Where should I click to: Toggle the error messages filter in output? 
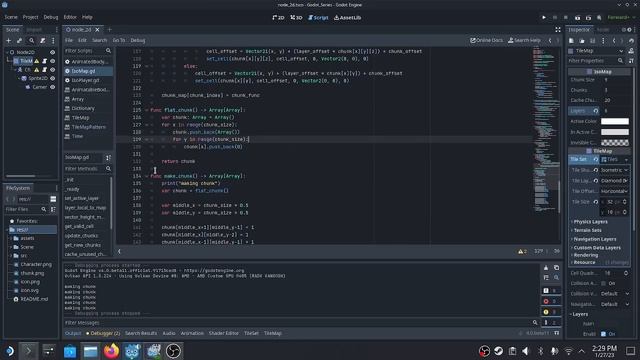[550, 301]
